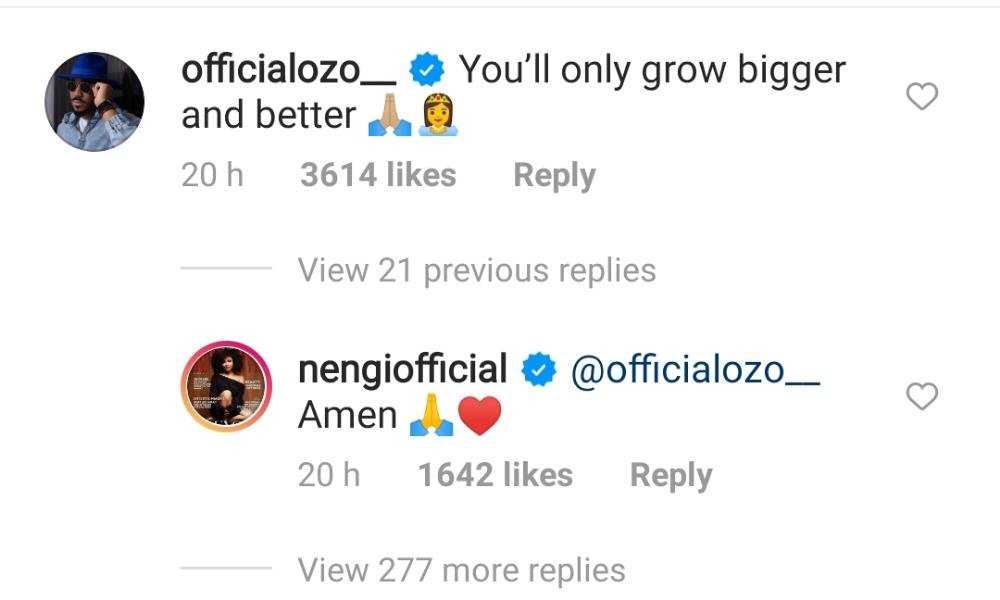Tap the princess emoji in the first comment
1000x600 pixels.
tap(437, 117)
